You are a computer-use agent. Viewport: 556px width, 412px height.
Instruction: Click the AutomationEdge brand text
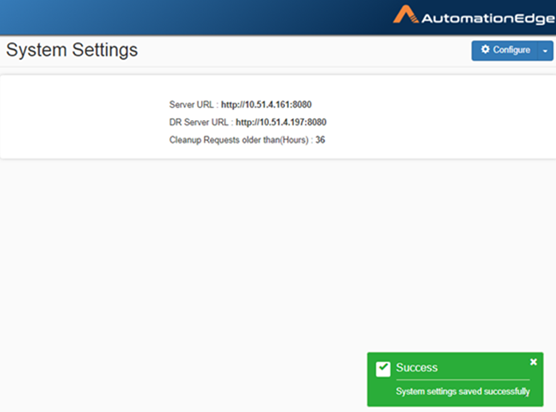tap(488, 18)
